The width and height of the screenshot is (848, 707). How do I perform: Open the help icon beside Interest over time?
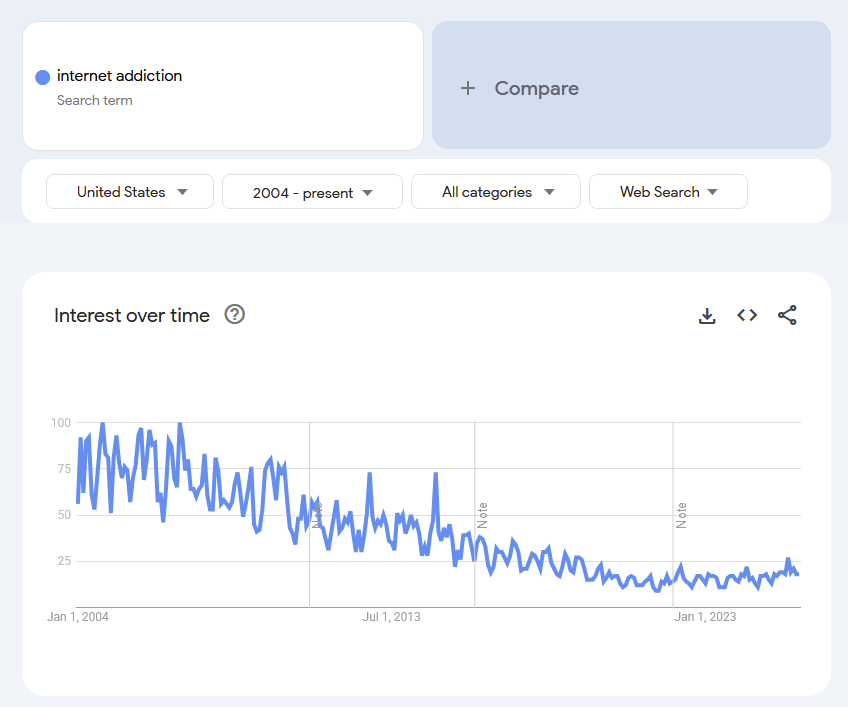pos(235,315)
